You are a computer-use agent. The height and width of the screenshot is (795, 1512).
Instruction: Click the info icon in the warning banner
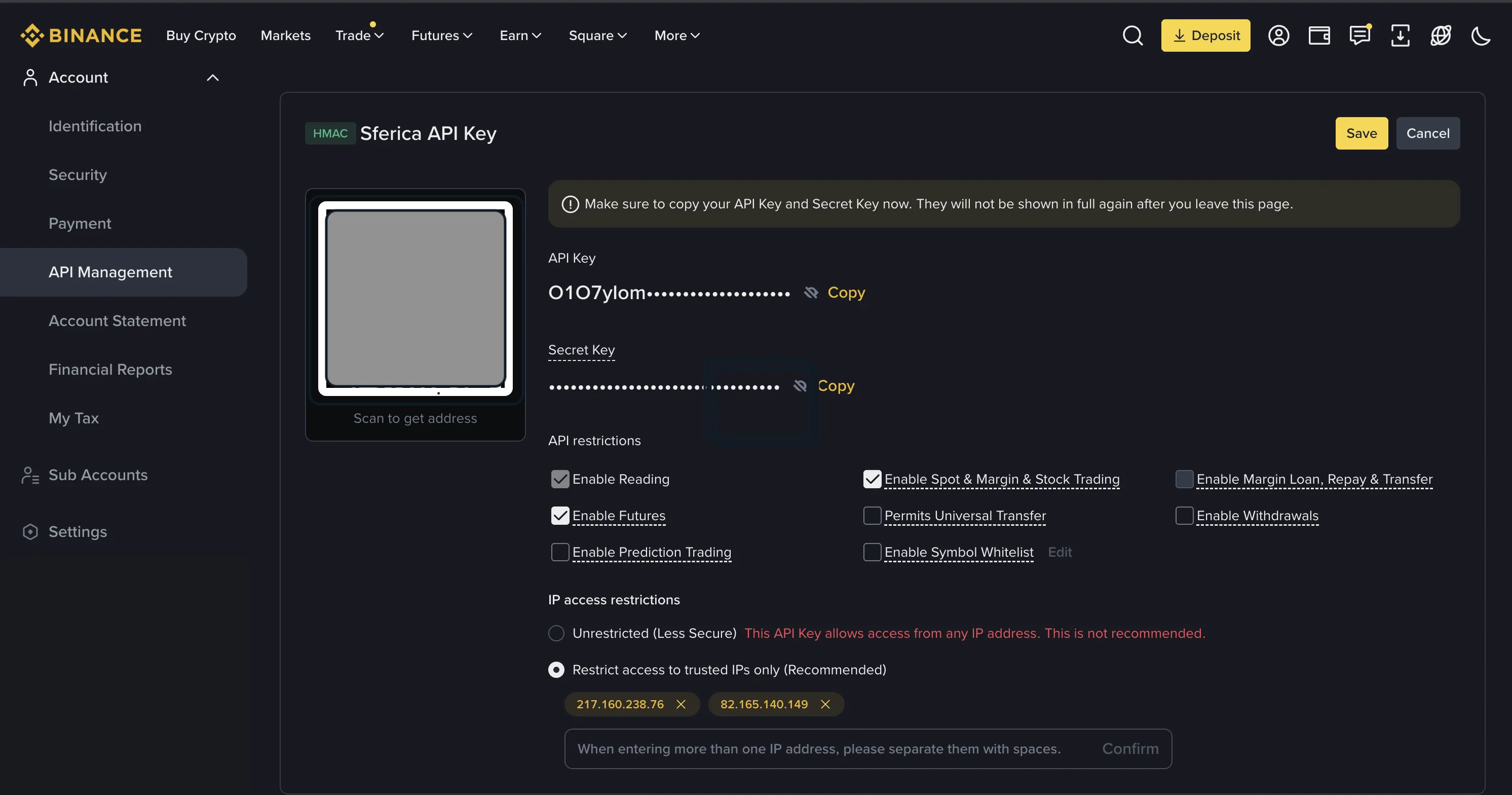click(x=570, y=204)
